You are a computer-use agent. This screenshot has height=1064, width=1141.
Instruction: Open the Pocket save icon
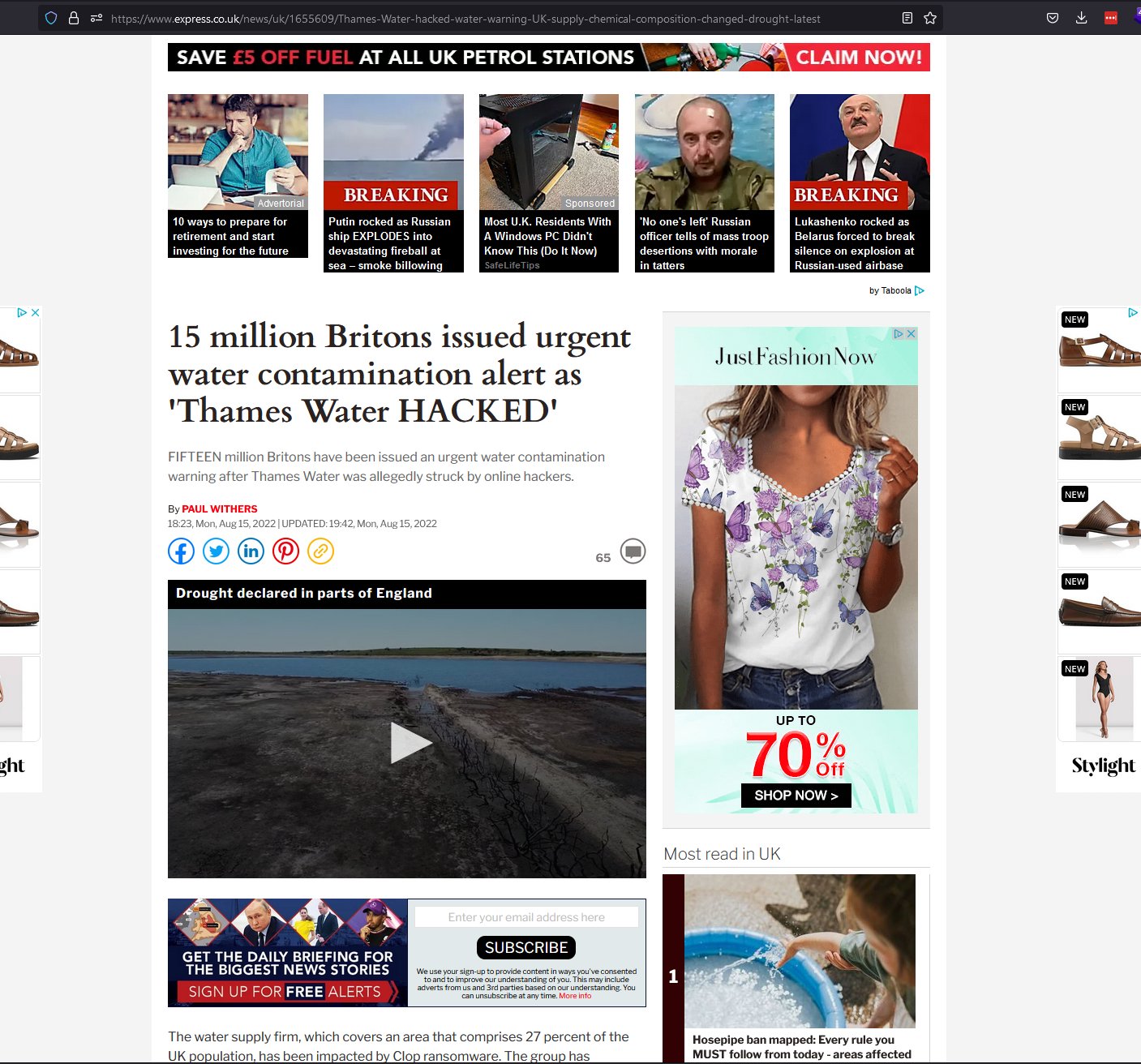coord(1053,18)
